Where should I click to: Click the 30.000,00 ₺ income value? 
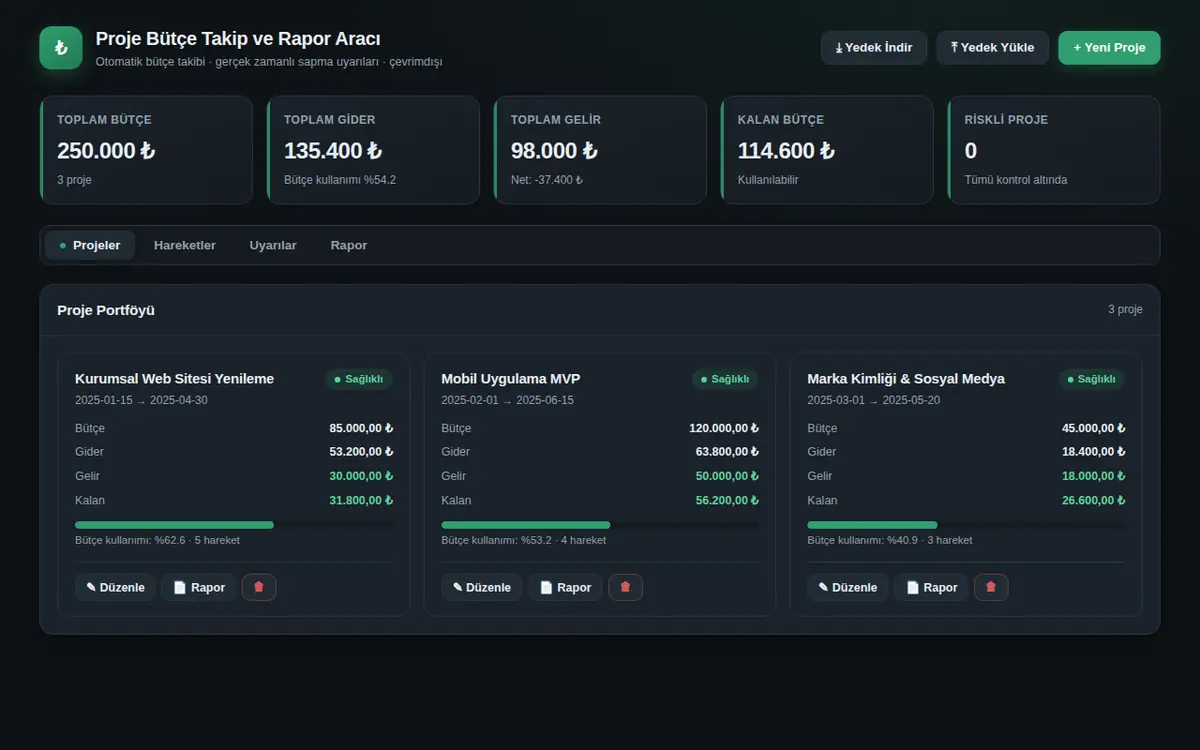tap(361, 476)
